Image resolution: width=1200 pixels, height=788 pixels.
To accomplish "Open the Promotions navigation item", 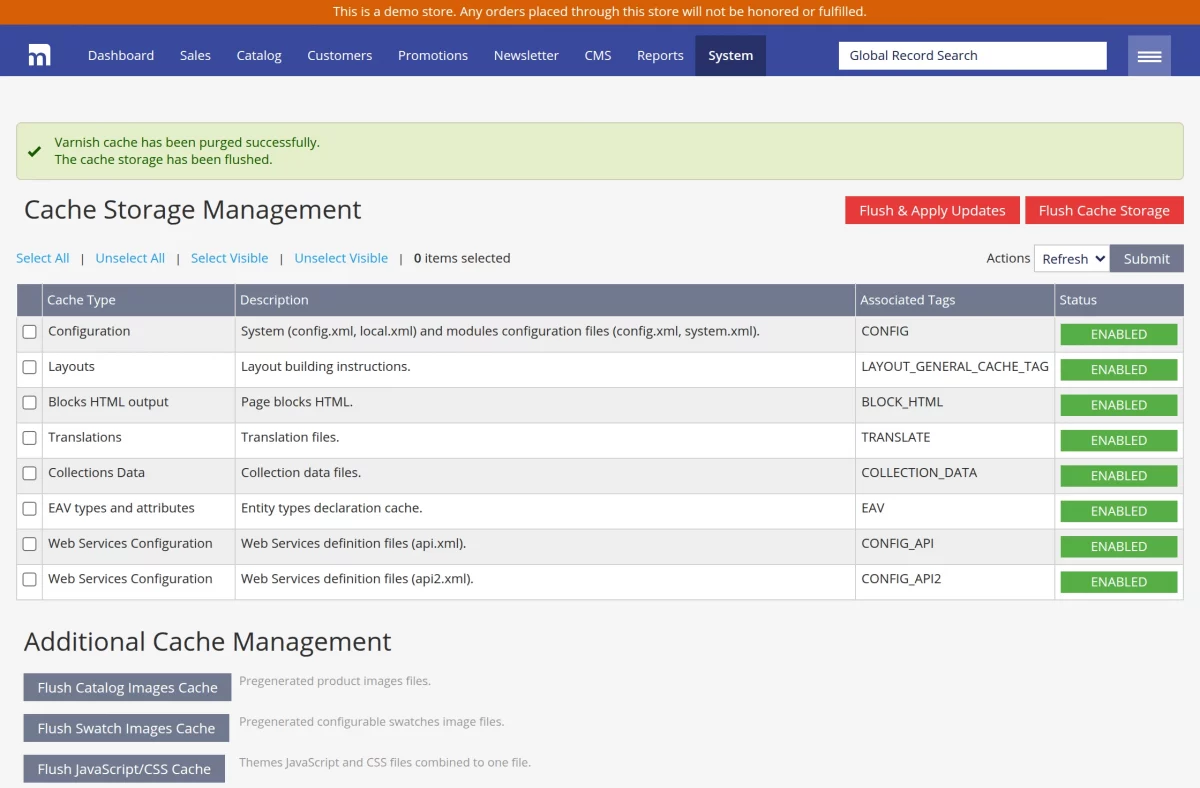I will (x=432, y=56).
